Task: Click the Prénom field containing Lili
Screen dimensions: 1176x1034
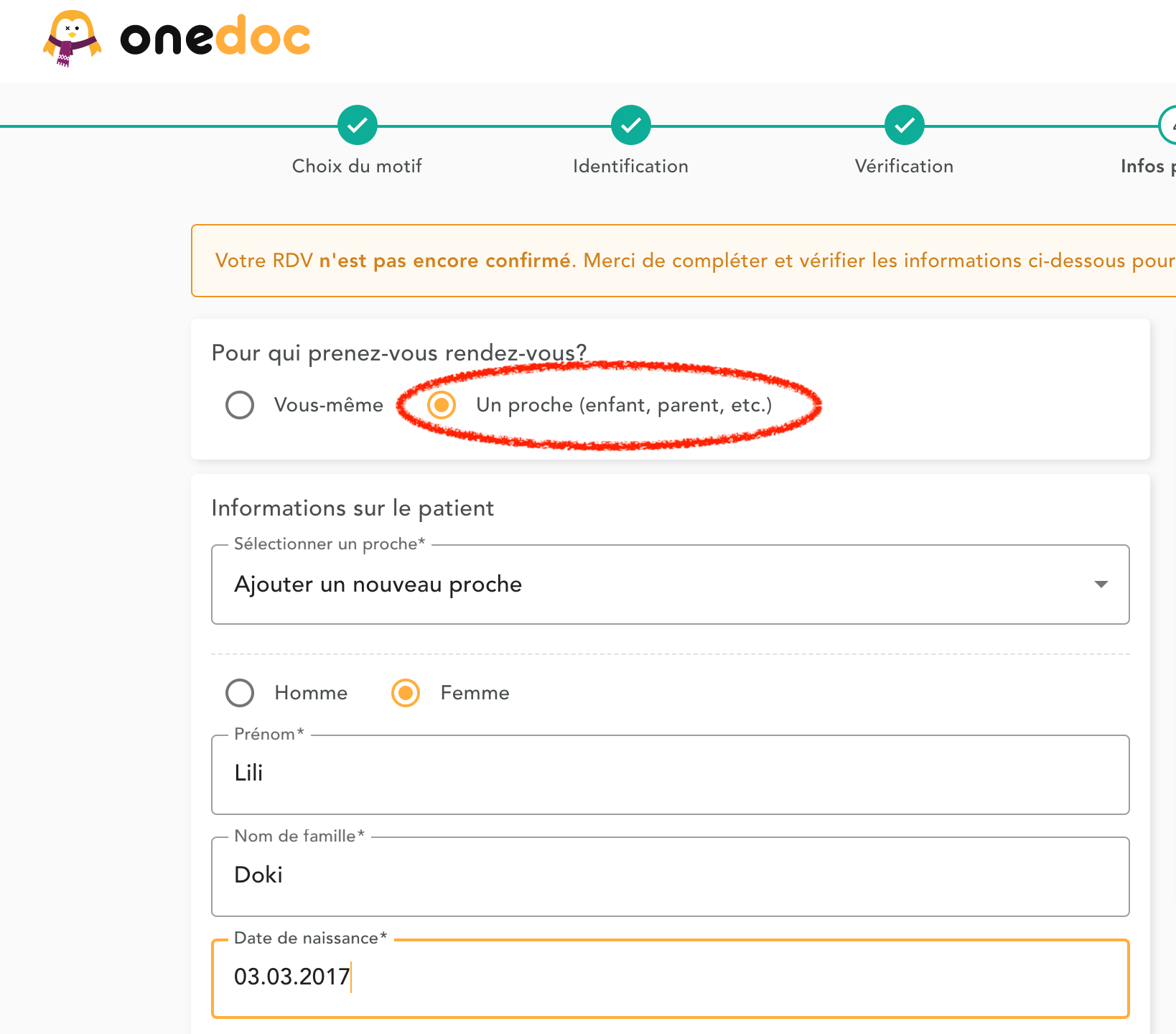Action: click(671, 775)
